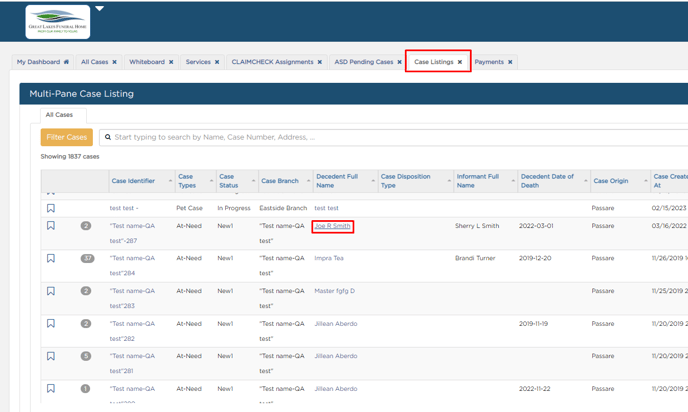This screenshot has height=412, width=688.
Task: Sort by Case Disposition Type column
Action: 416,181
